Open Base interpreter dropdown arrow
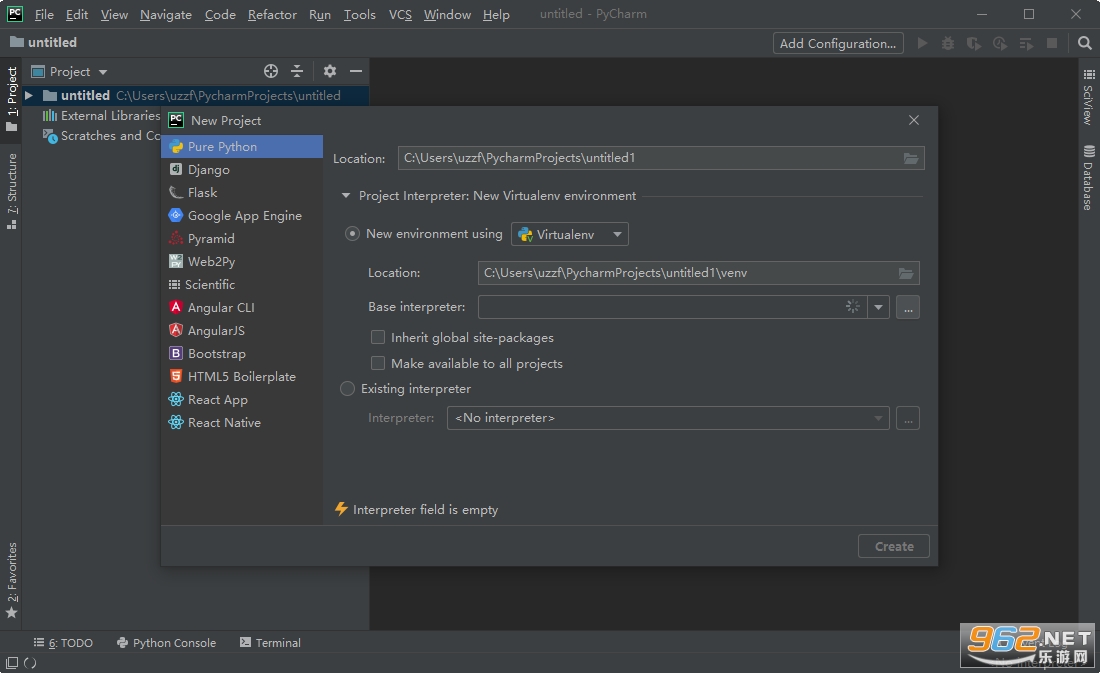 pos(878,307)
